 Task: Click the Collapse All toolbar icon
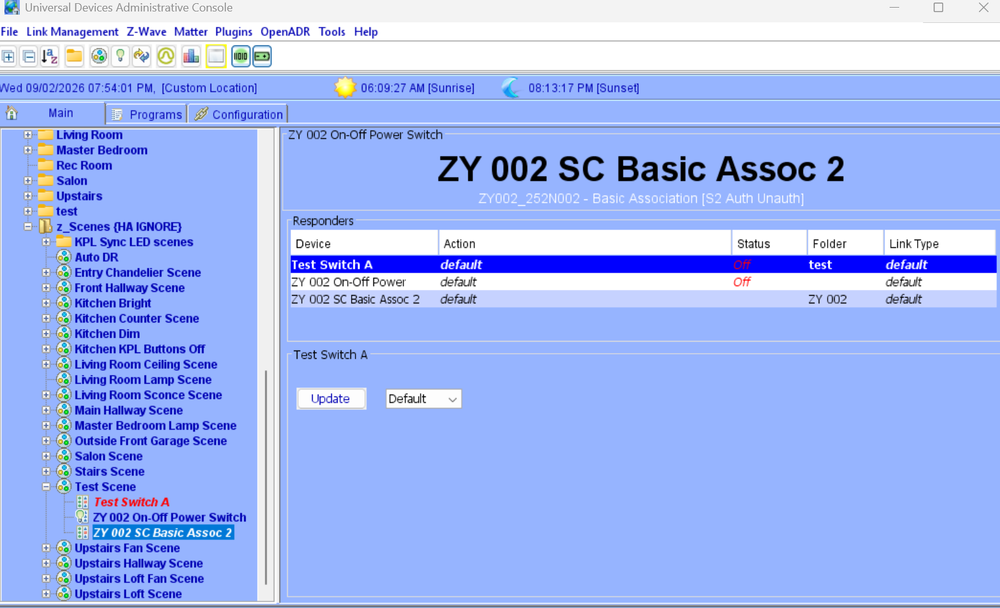click(x=29, y=57)
